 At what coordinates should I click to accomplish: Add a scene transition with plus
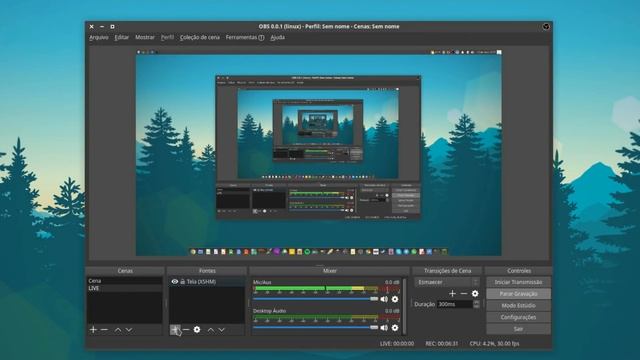click(x=452, y=293)
